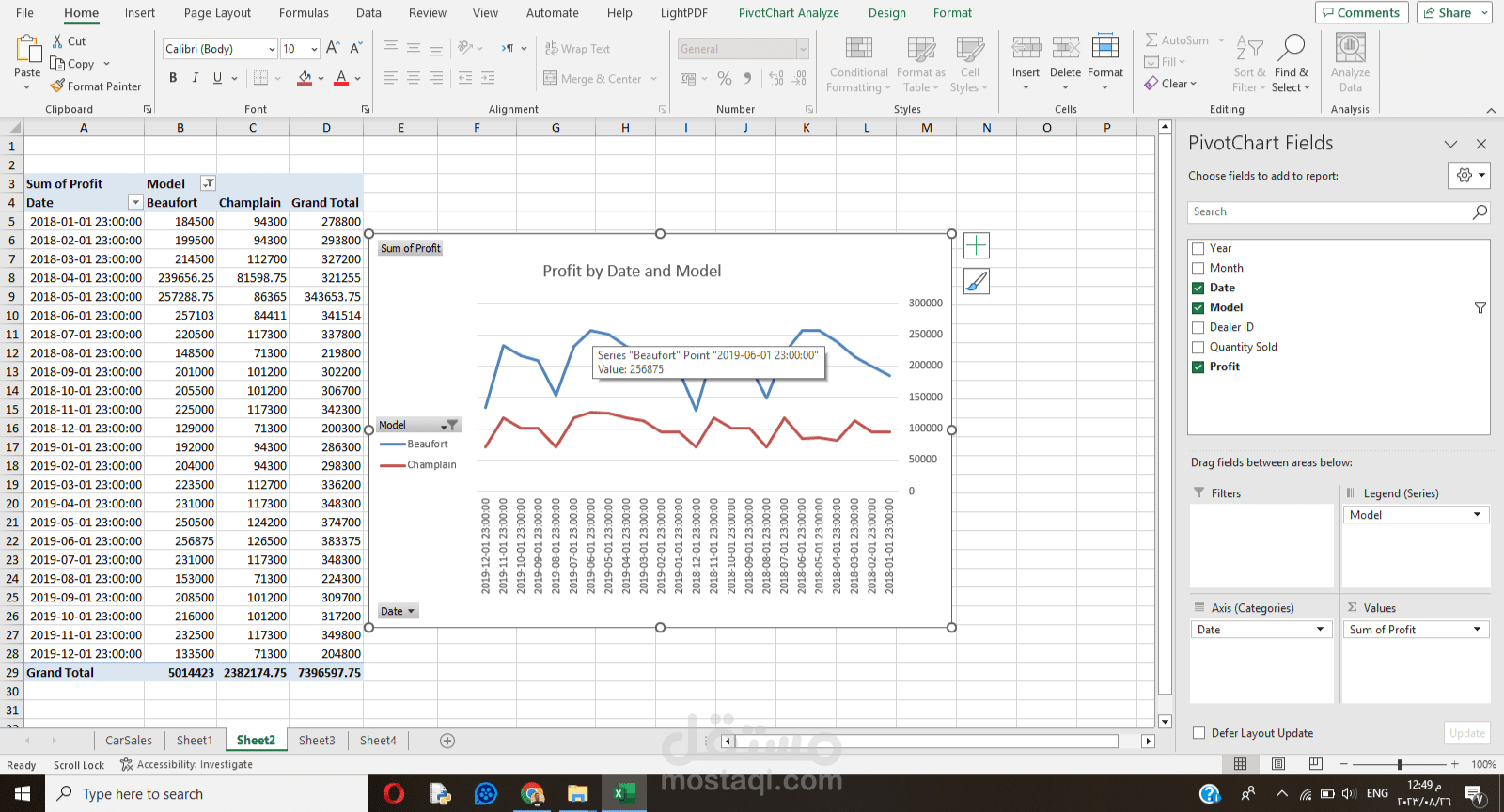
Task: Click the Chart Styles brush button
Action: coord(977,281)
